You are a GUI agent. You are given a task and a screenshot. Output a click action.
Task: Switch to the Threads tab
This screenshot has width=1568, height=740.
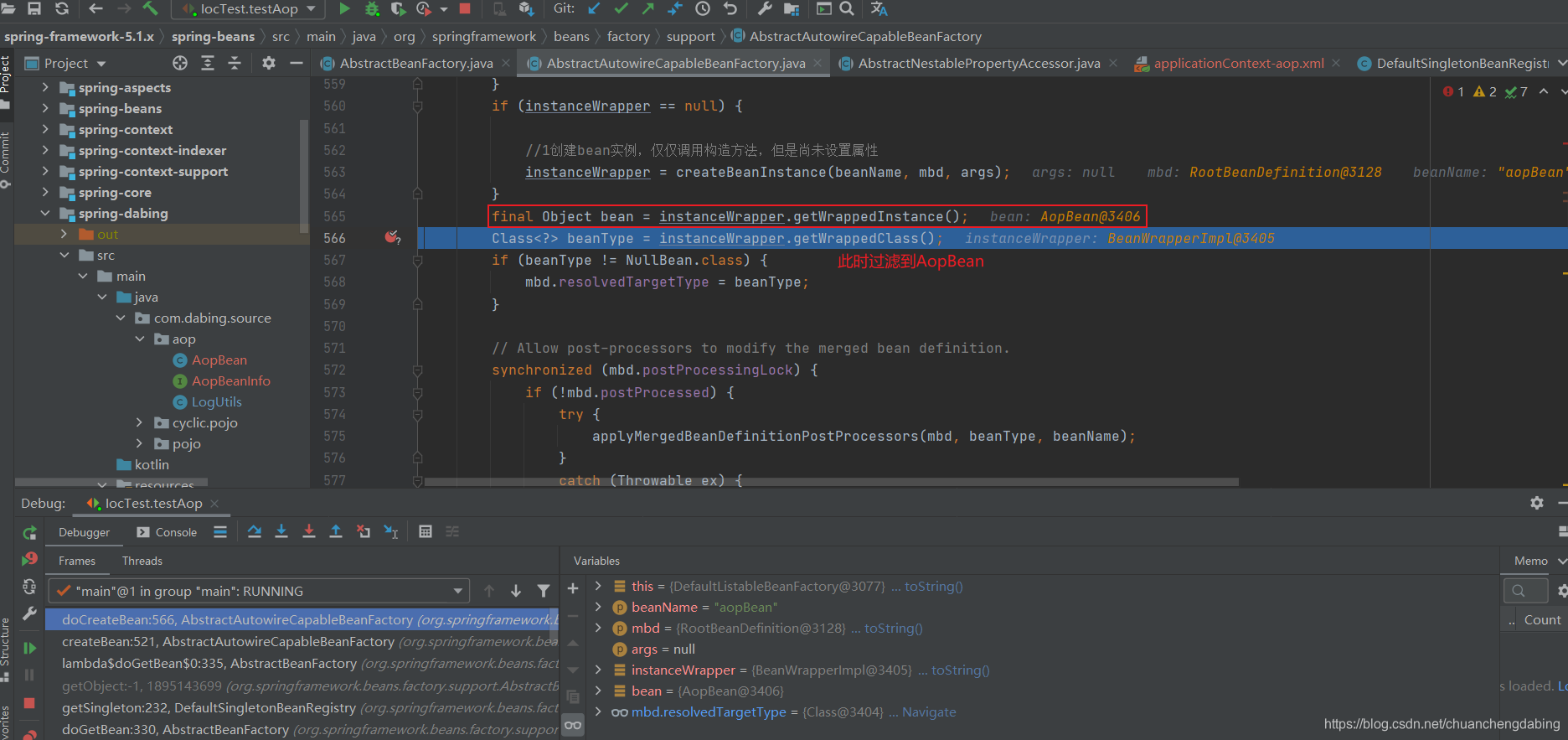[142, 561]
